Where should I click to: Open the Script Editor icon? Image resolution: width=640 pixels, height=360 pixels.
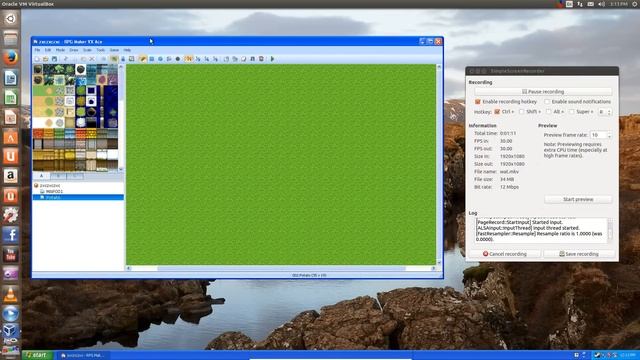(x=244, y=59)
